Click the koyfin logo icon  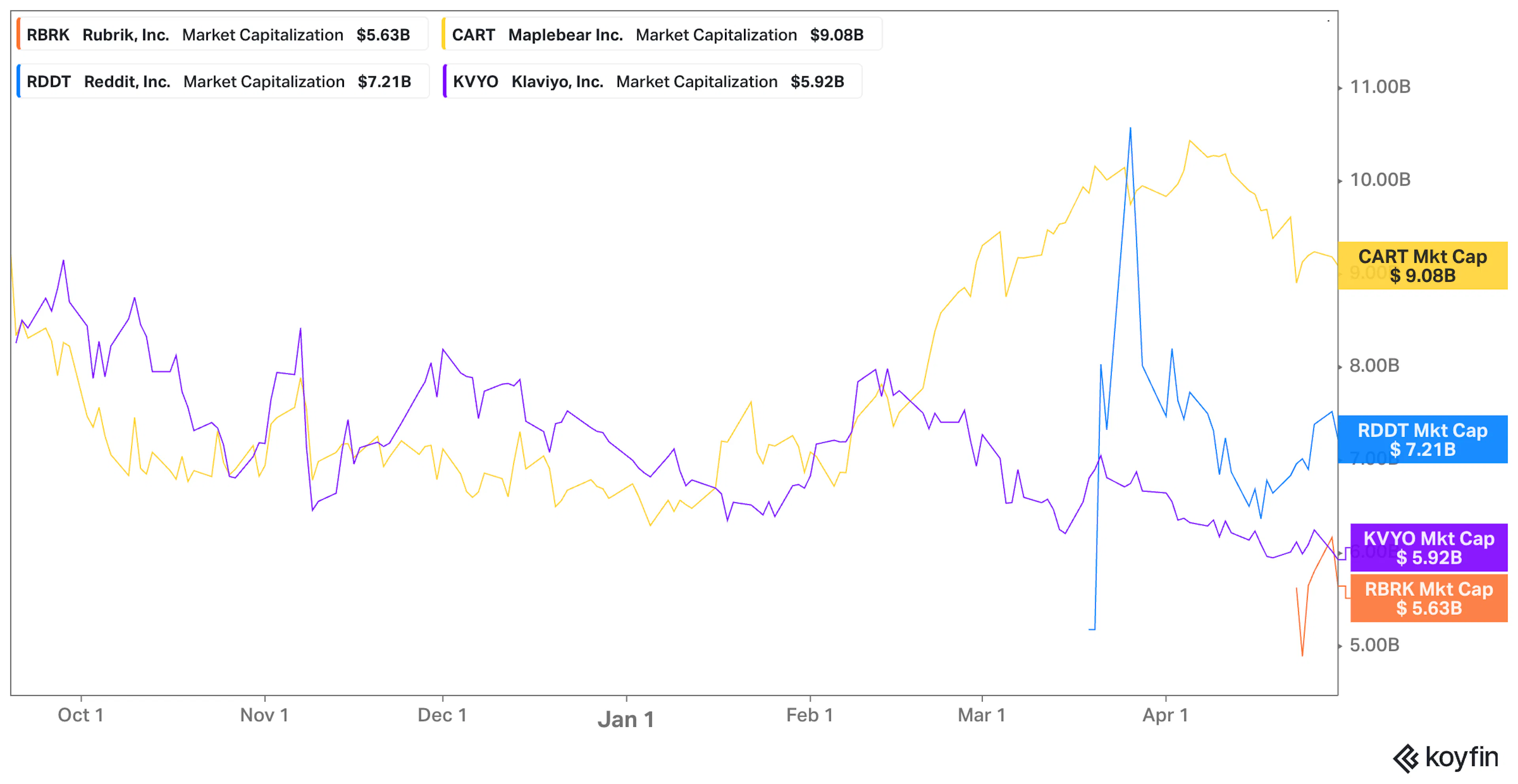[1405, 758]
